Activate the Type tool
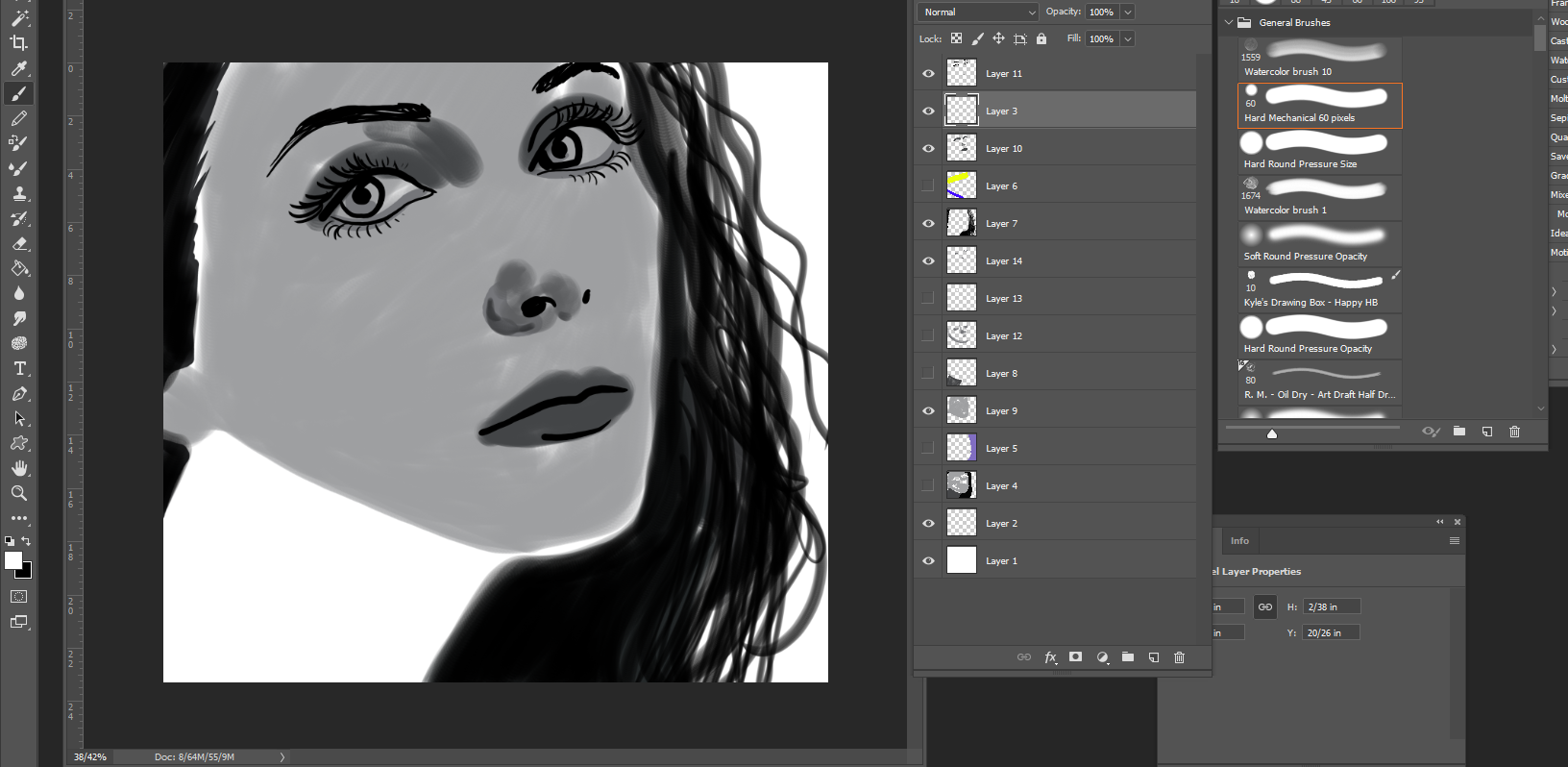This screenshot has width=1568, height=767. 18,368
